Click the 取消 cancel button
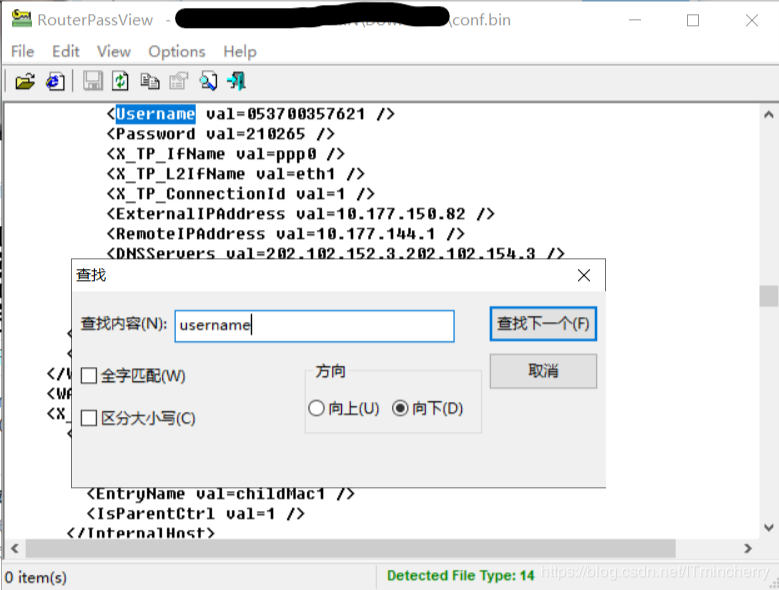Viewport: 779px width, 590px height. click(x=543, y=371)
